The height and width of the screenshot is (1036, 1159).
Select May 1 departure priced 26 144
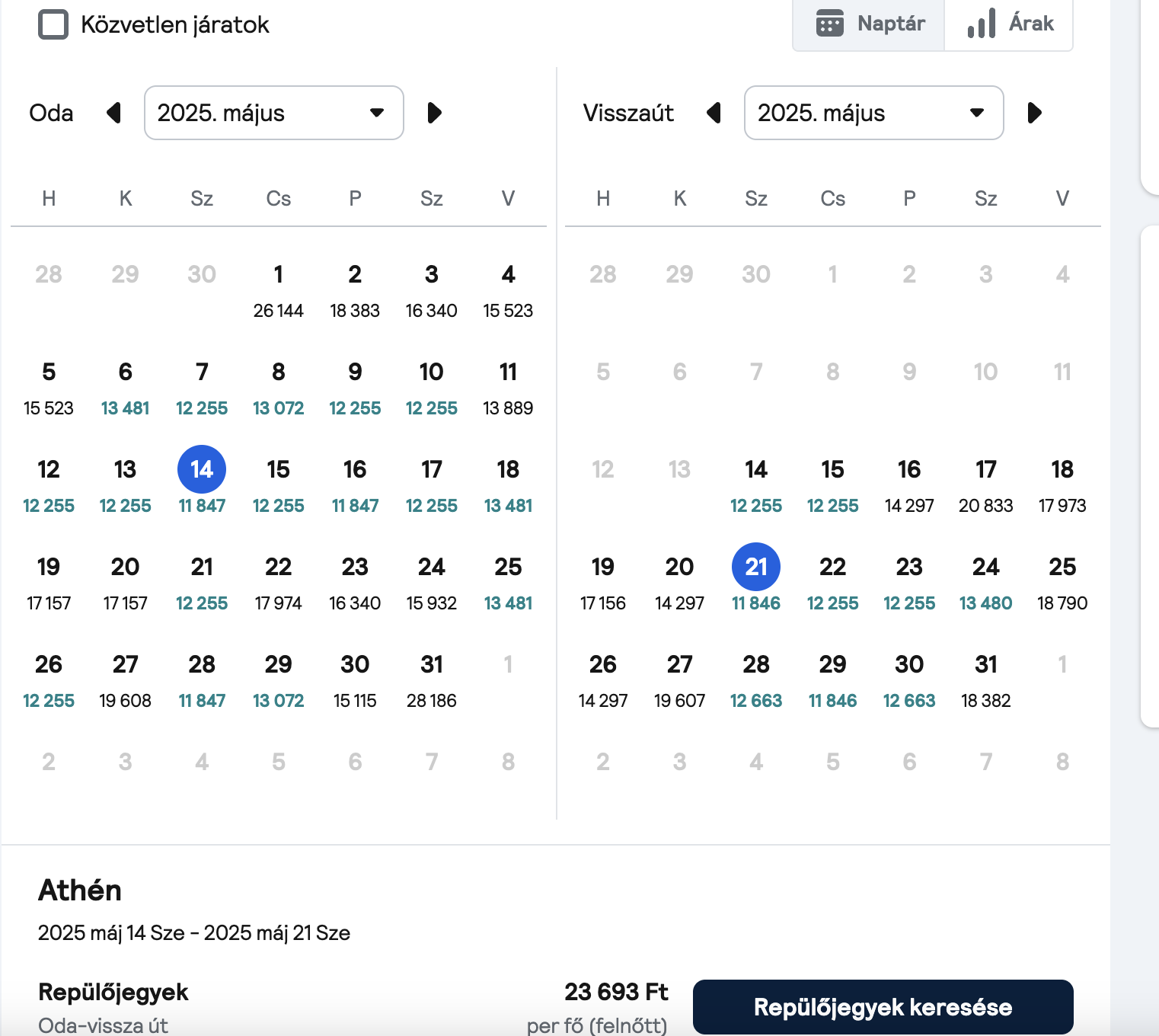(x=279, y=290)
